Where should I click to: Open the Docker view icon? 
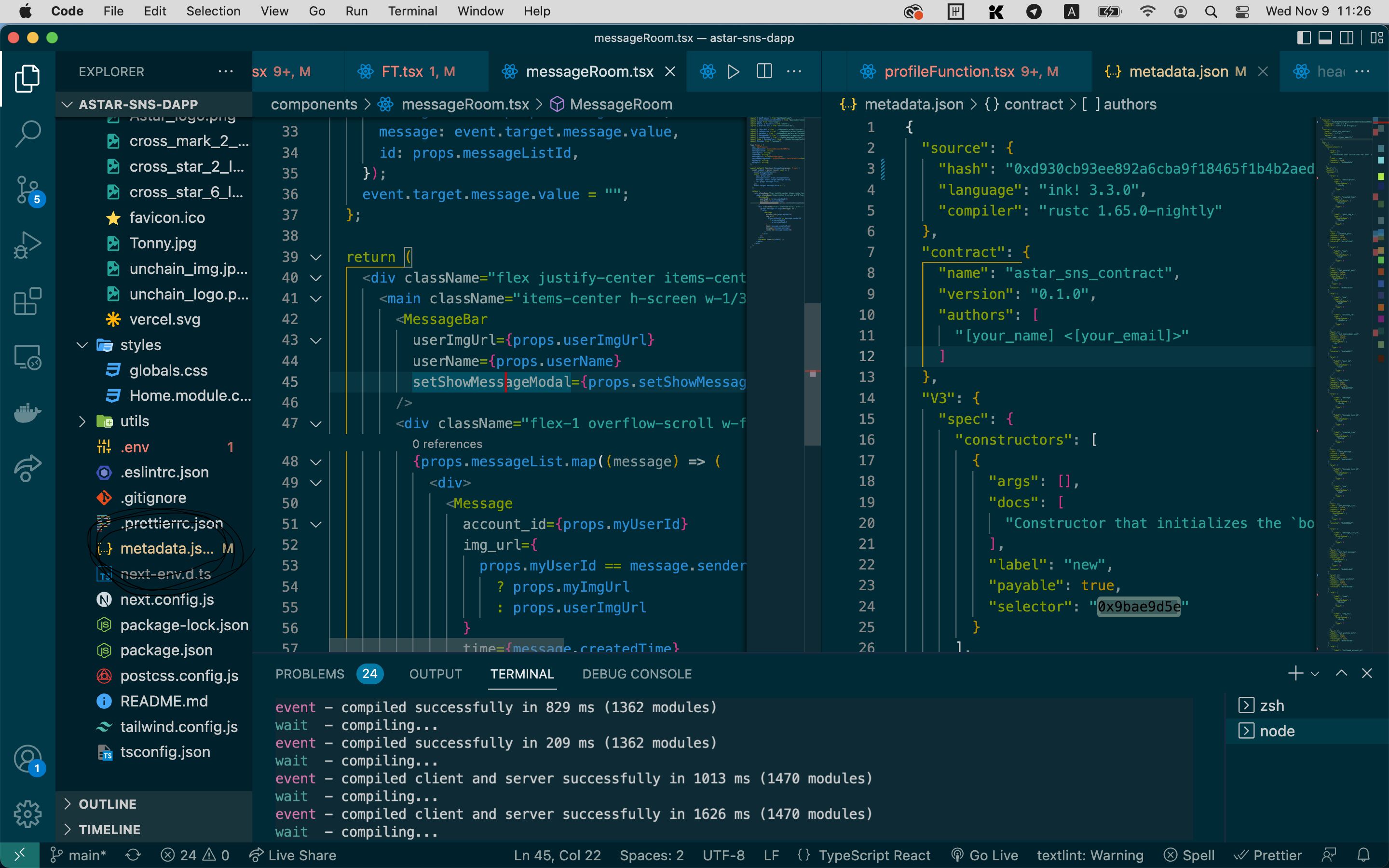(x=27, y=412)
